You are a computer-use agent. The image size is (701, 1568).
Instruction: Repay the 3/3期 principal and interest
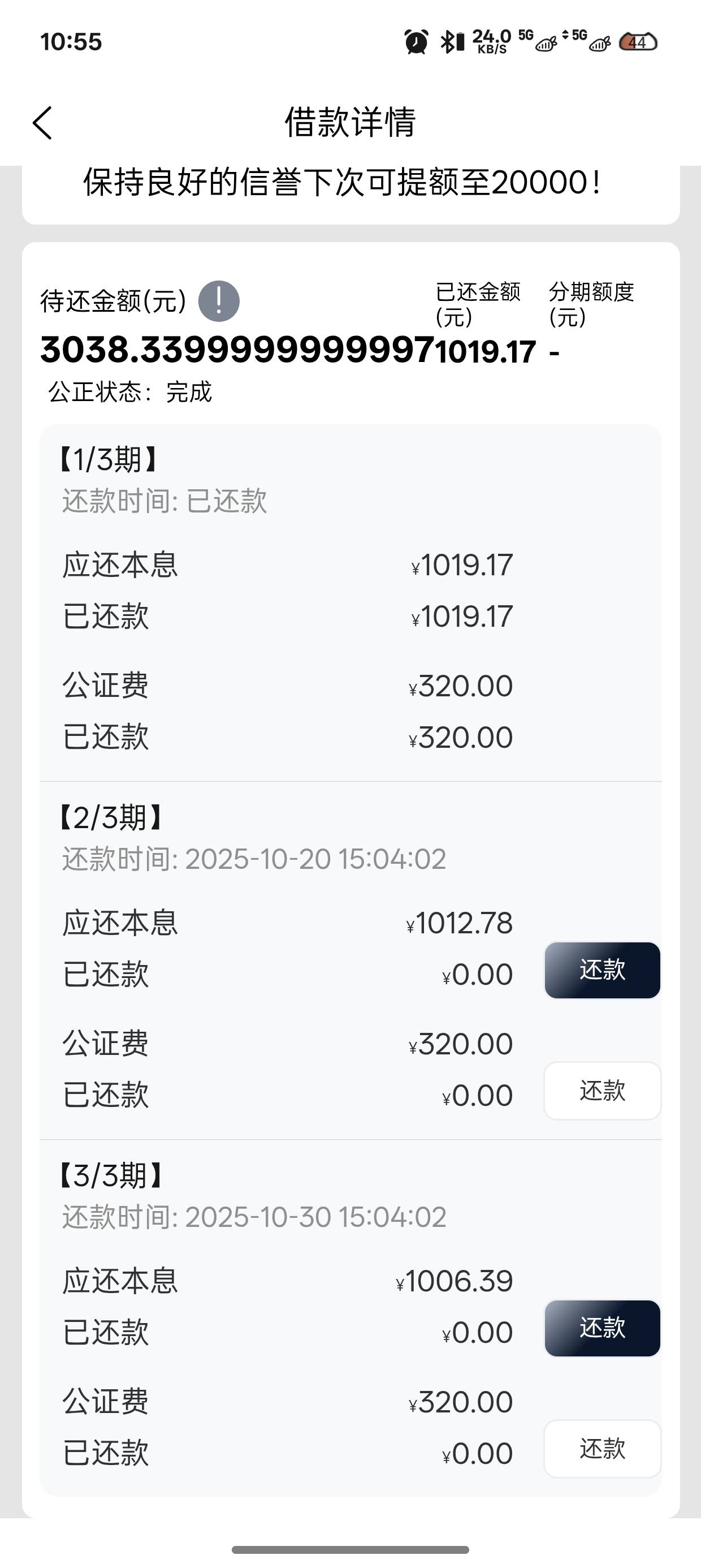pyautogui.click(x=602, y=1328)
